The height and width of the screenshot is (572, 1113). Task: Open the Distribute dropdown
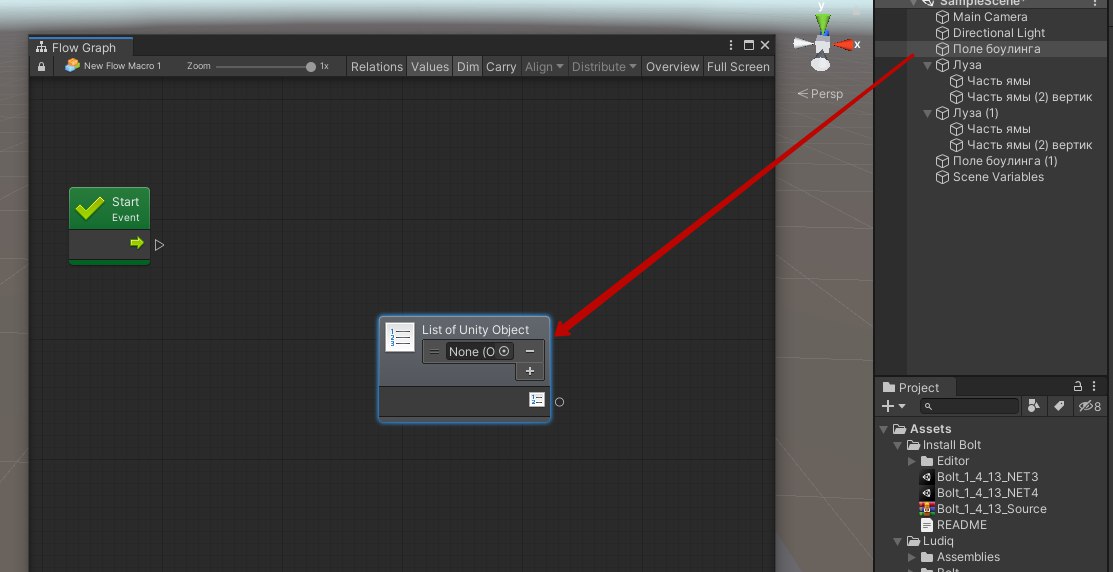604,67
